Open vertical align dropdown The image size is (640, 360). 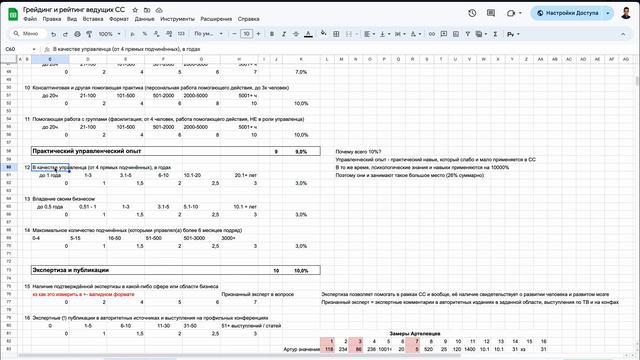pos(384,34)
